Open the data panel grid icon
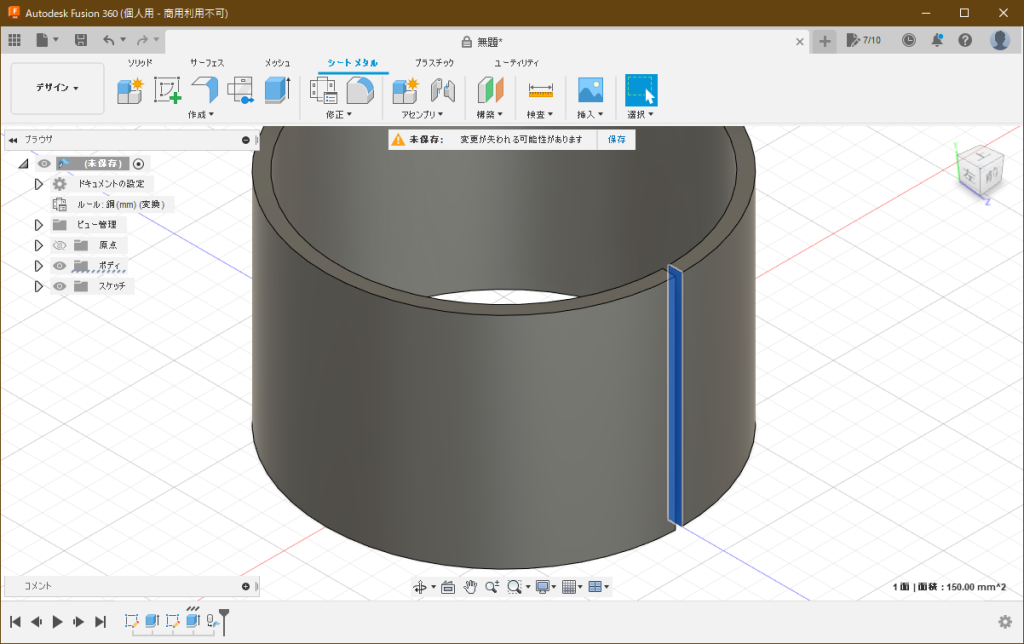This screenshot has width=1024, height=644. click(x=14, y=40)
